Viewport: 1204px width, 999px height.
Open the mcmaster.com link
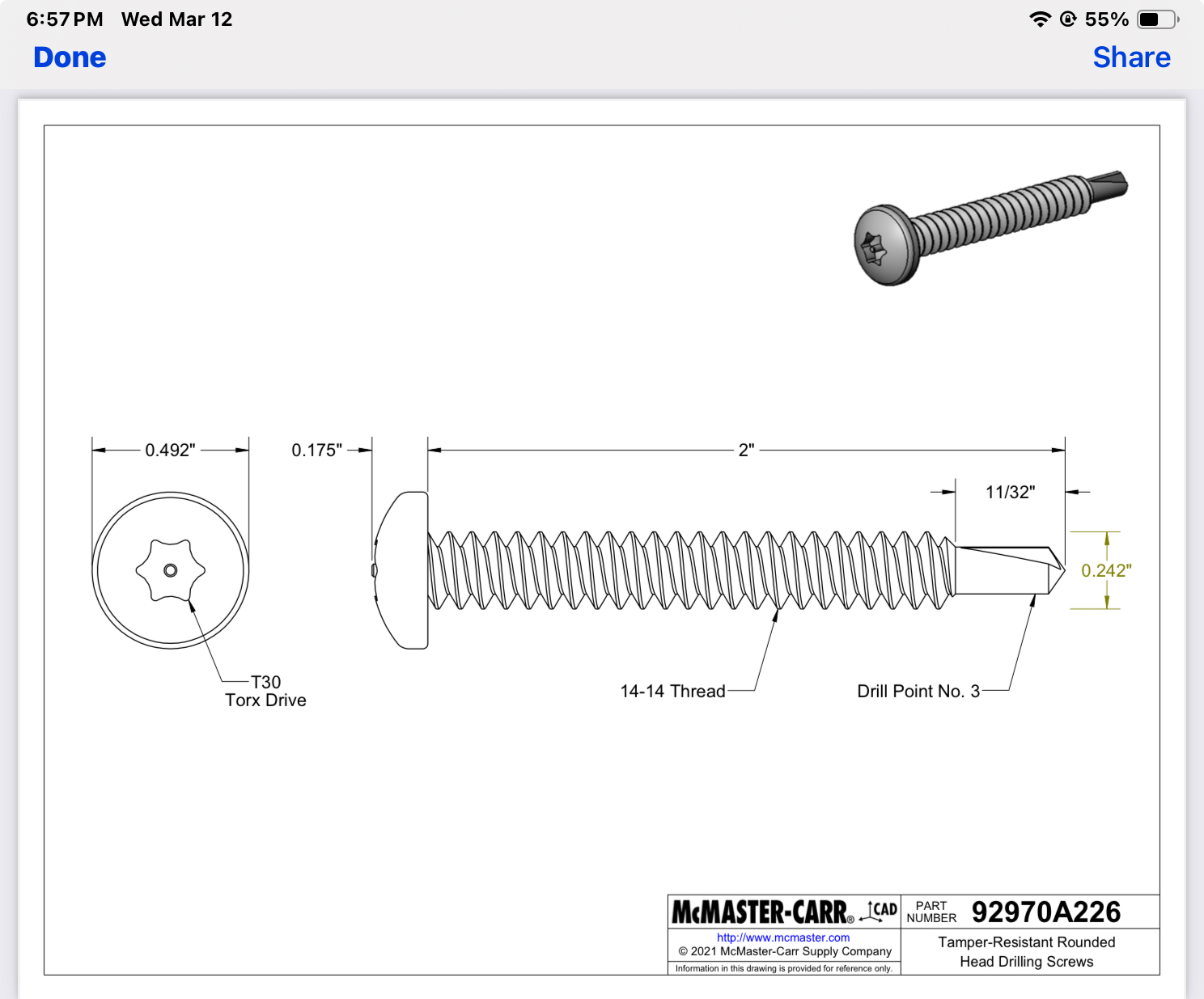(x=782, y=938)
